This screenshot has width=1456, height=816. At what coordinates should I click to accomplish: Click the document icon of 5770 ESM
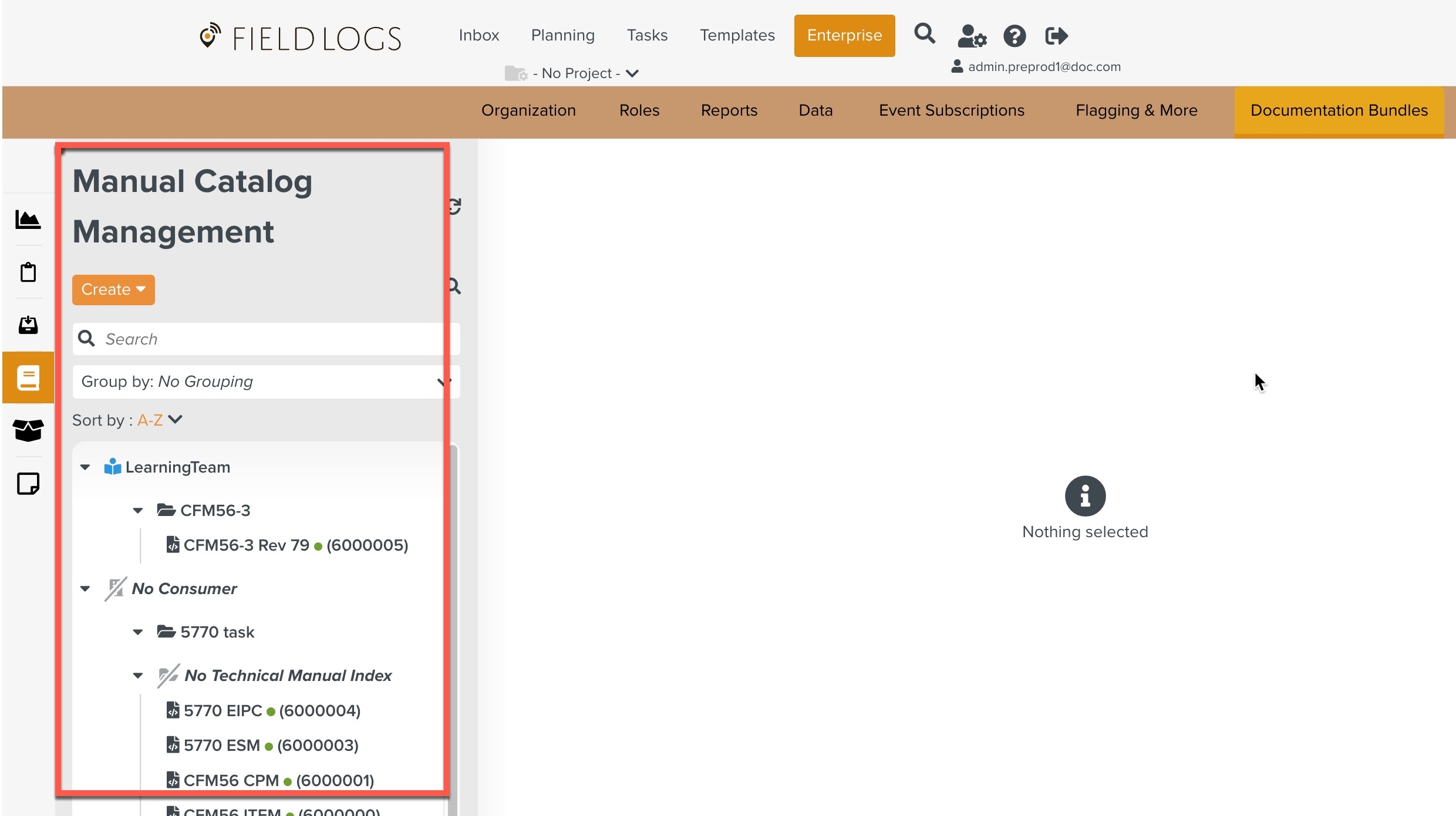point(173,745)
